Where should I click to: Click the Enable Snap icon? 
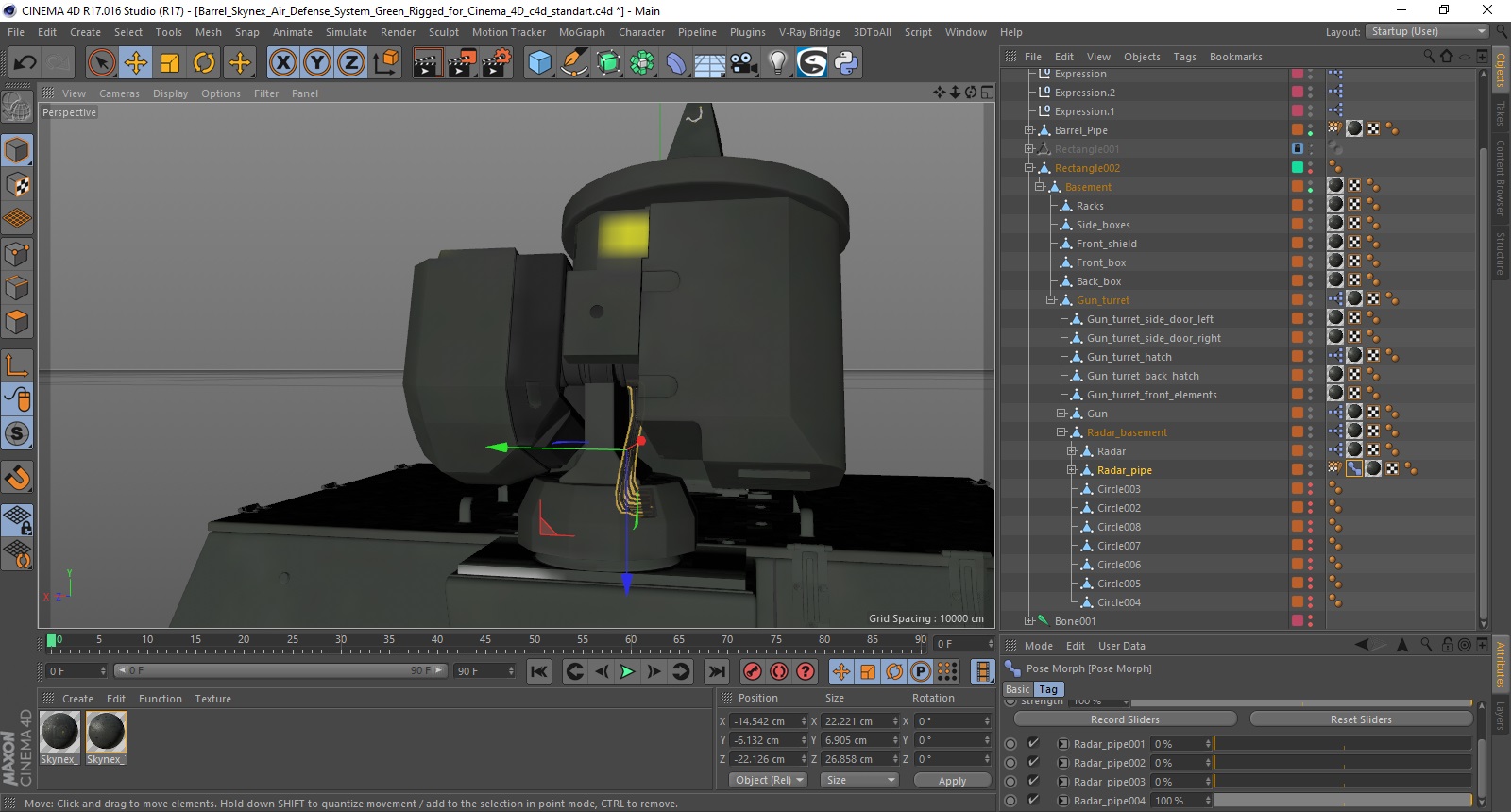coord(18,433)
